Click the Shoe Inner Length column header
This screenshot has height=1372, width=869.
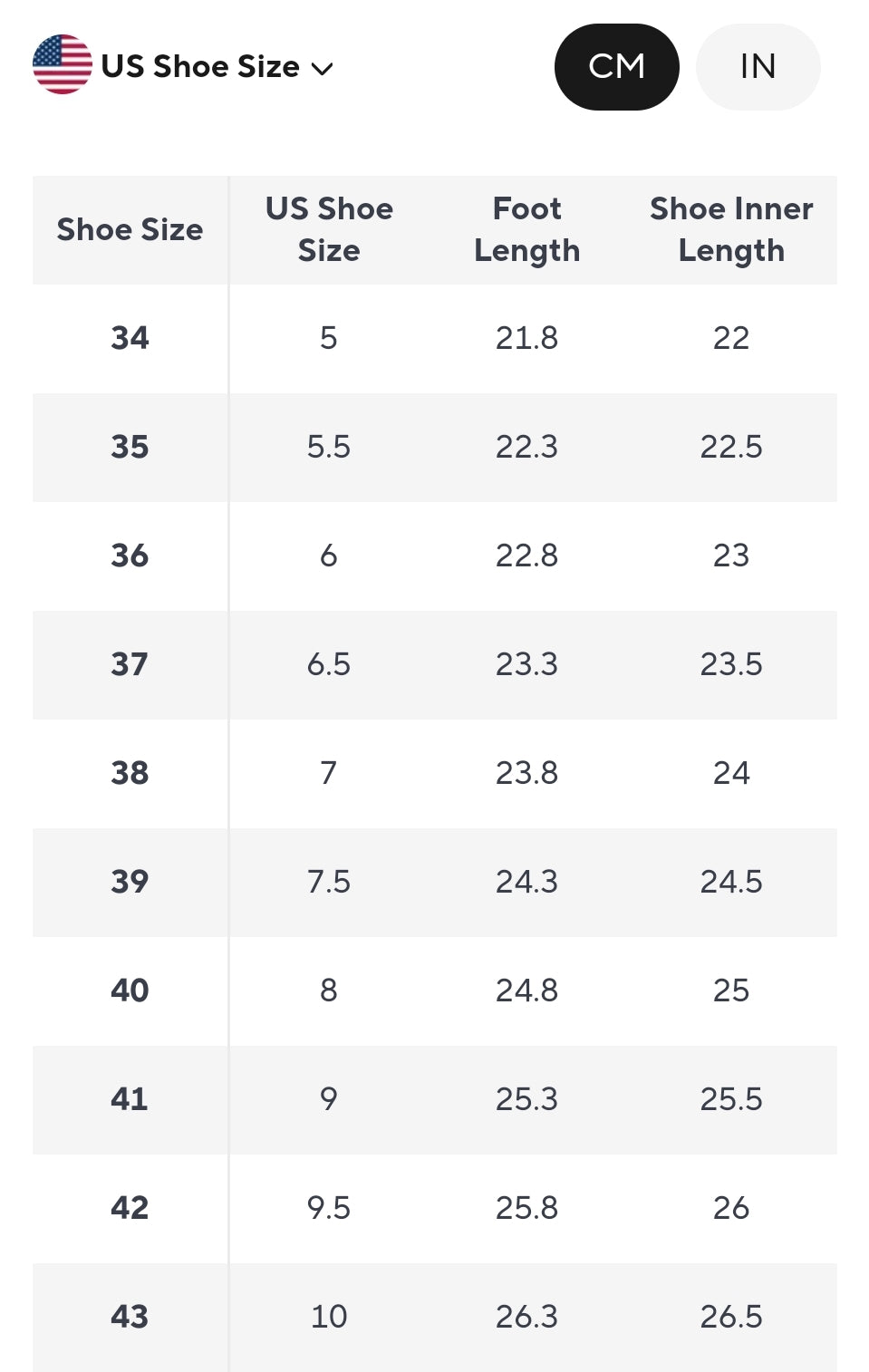(x=731, y=230)
